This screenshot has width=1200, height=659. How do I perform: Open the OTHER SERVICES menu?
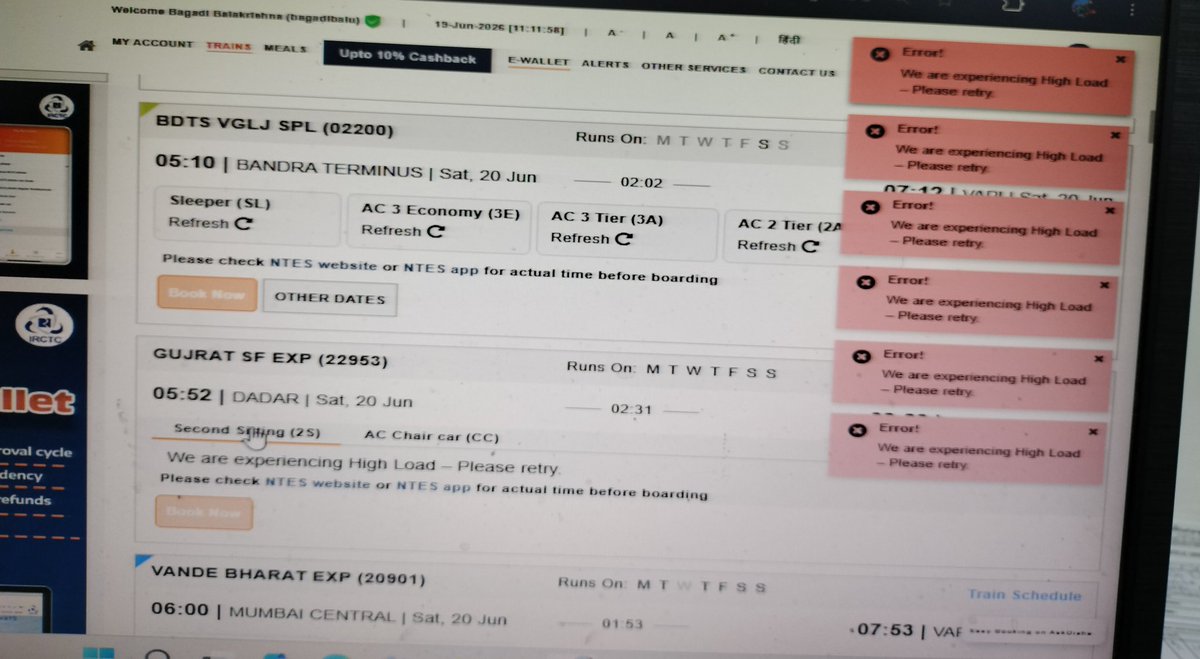click(694, 68)
